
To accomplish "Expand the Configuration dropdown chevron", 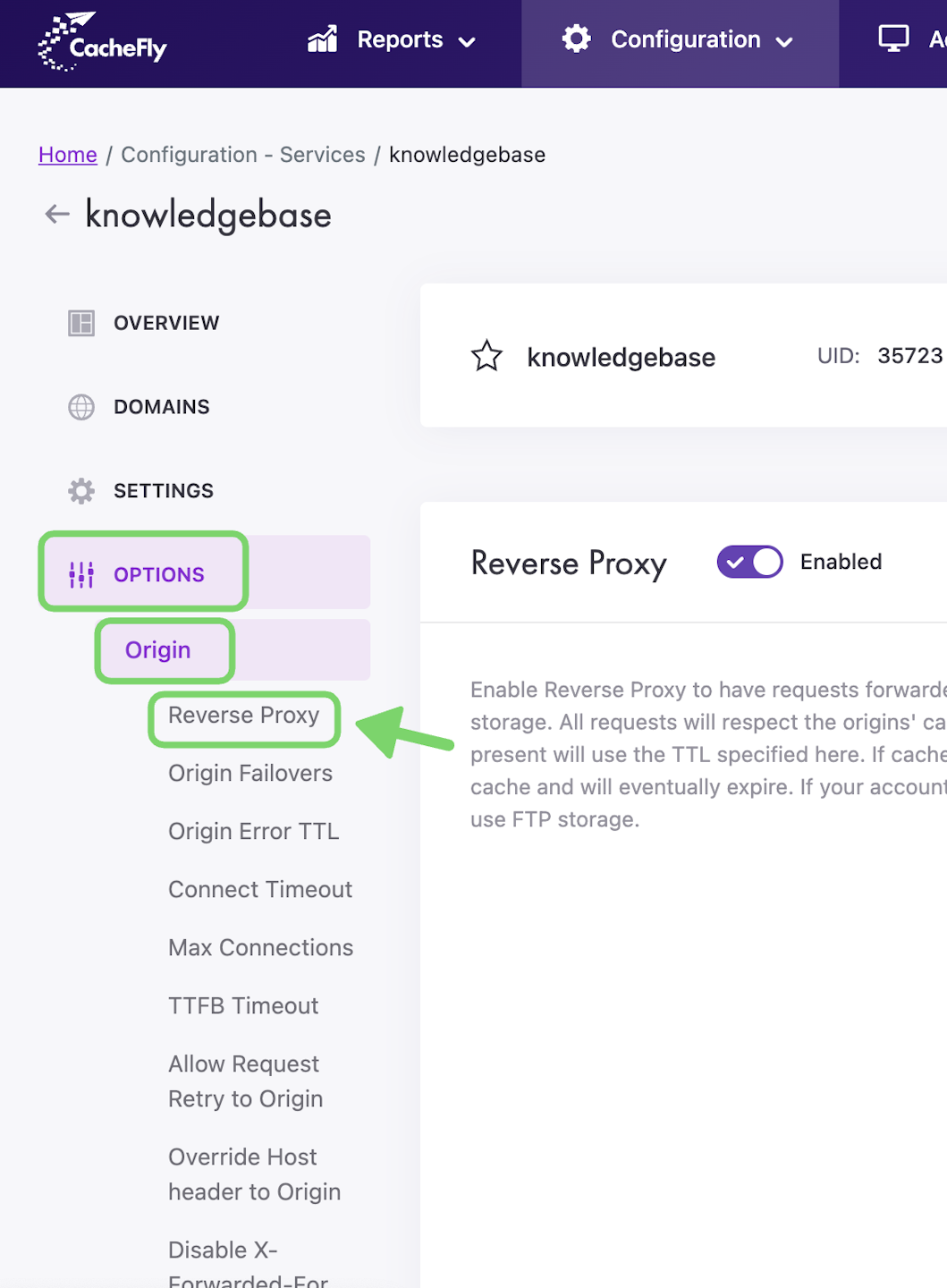I will pos(784,41).
